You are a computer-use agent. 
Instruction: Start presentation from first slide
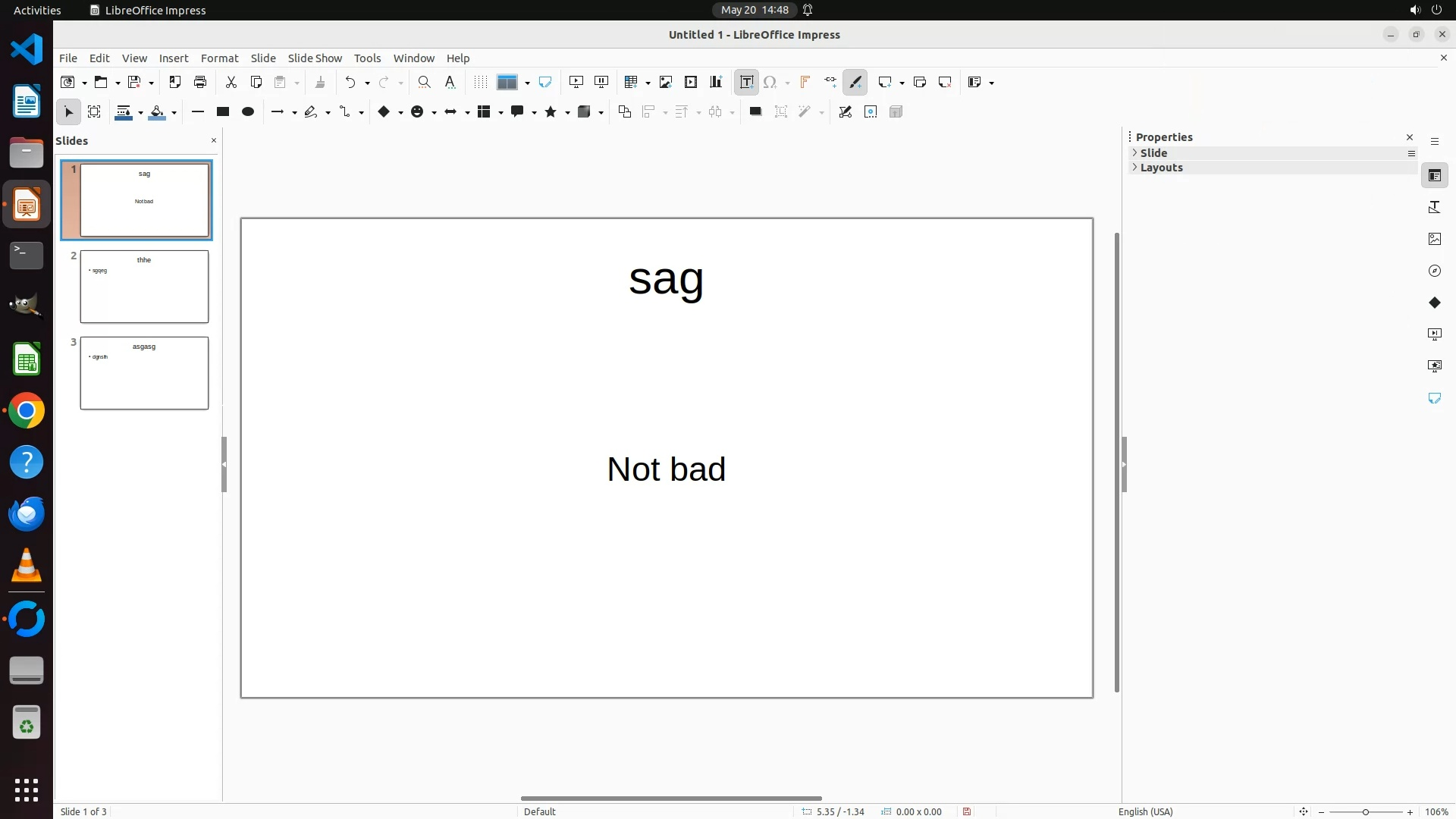(576, 82)
